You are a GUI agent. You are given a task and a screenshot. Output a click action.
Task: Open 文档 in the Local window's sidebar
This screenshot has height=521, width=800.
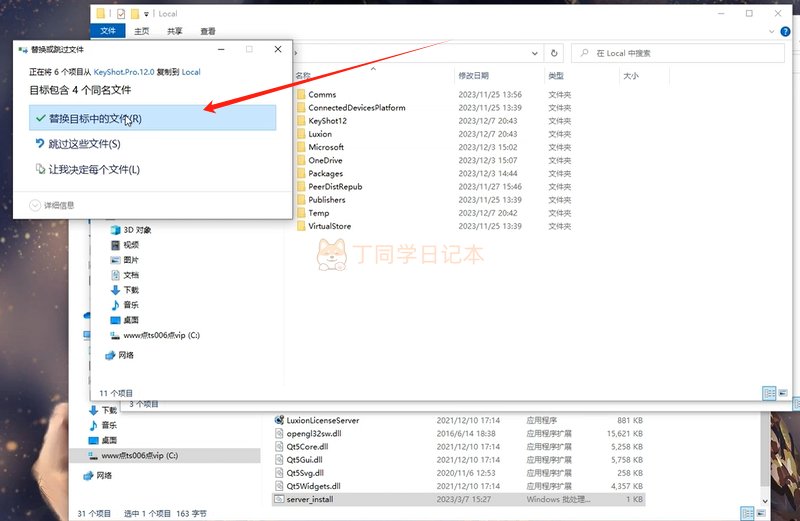[125, 275]
